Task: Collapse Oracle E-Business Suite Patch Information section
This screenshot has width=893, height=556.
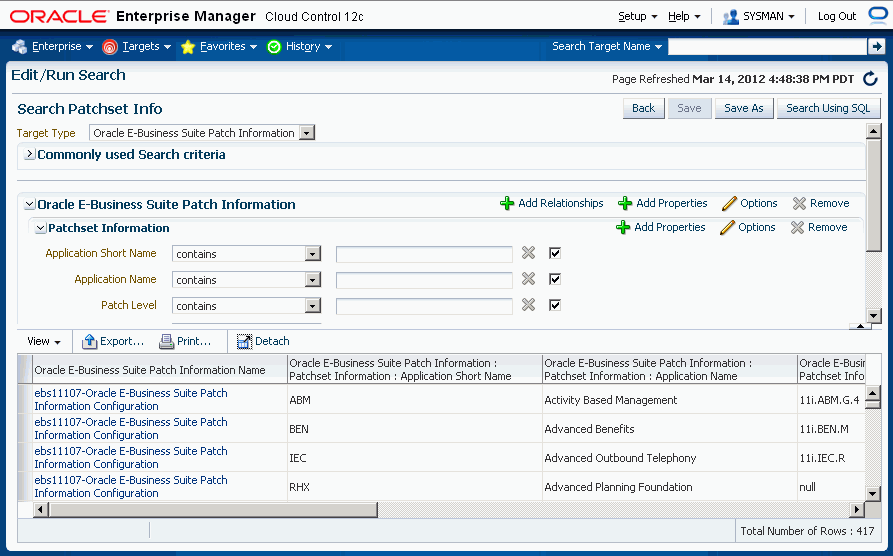Action: point(30,204)
